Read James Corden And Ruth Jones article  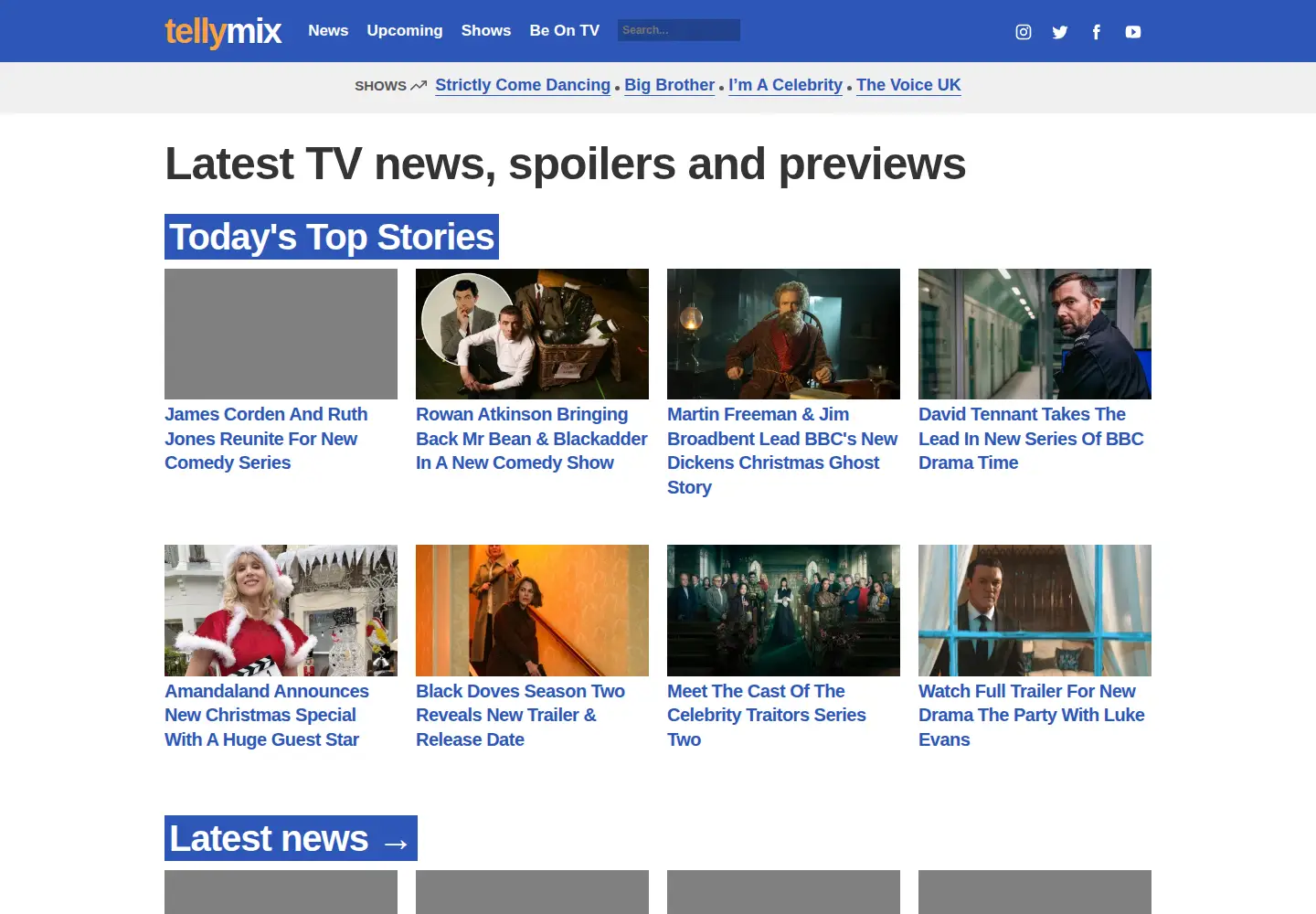266,439
